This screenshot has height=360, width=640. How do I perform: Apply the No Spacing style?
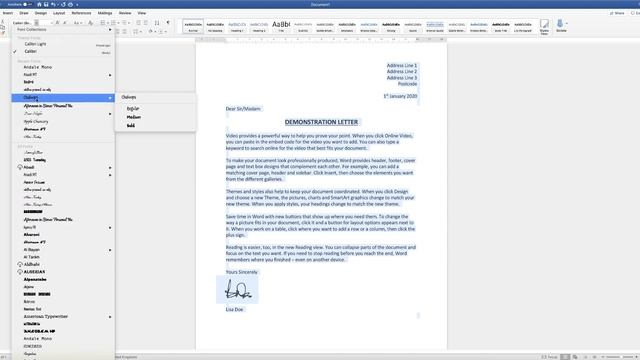point(215,27)
